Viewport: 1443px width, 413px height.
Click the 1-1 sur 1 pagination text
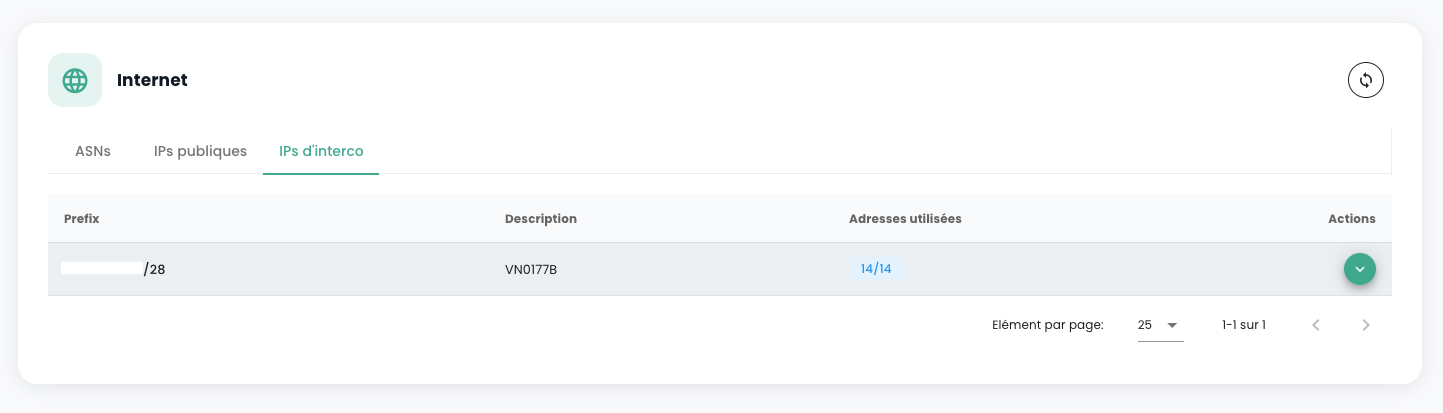(1243, 325)
